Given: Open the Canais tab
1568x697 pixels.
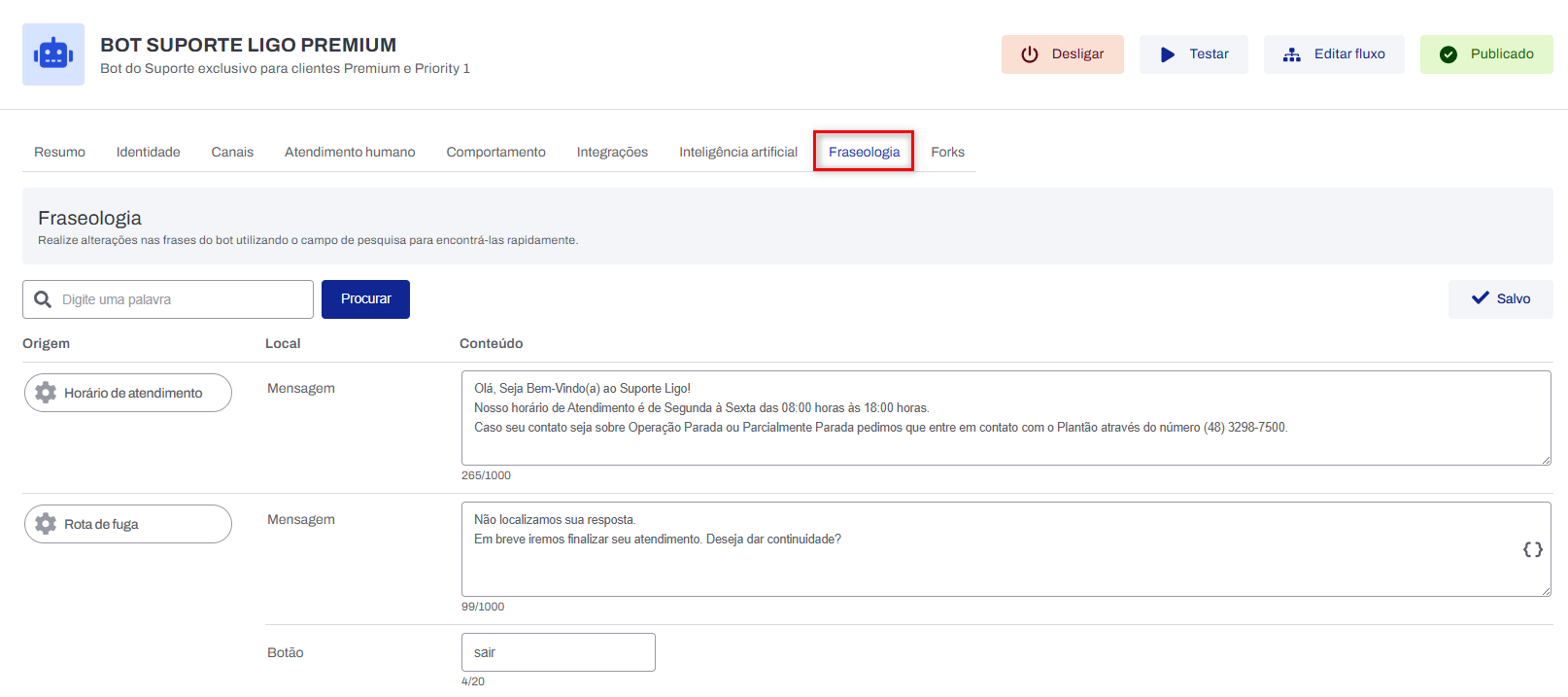Looking at the screenshot, I should click(232, 153).
